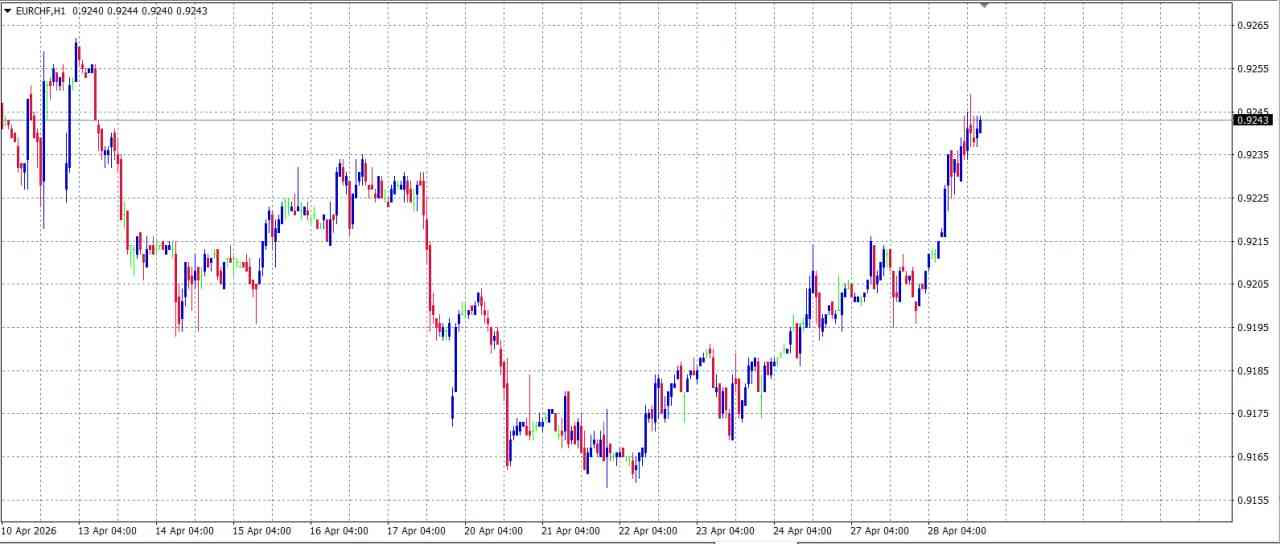Image resolution: width=1280 pixels, height=544 pixels.
Task: Click the current price tag 0.9243
Action: 1253,120
